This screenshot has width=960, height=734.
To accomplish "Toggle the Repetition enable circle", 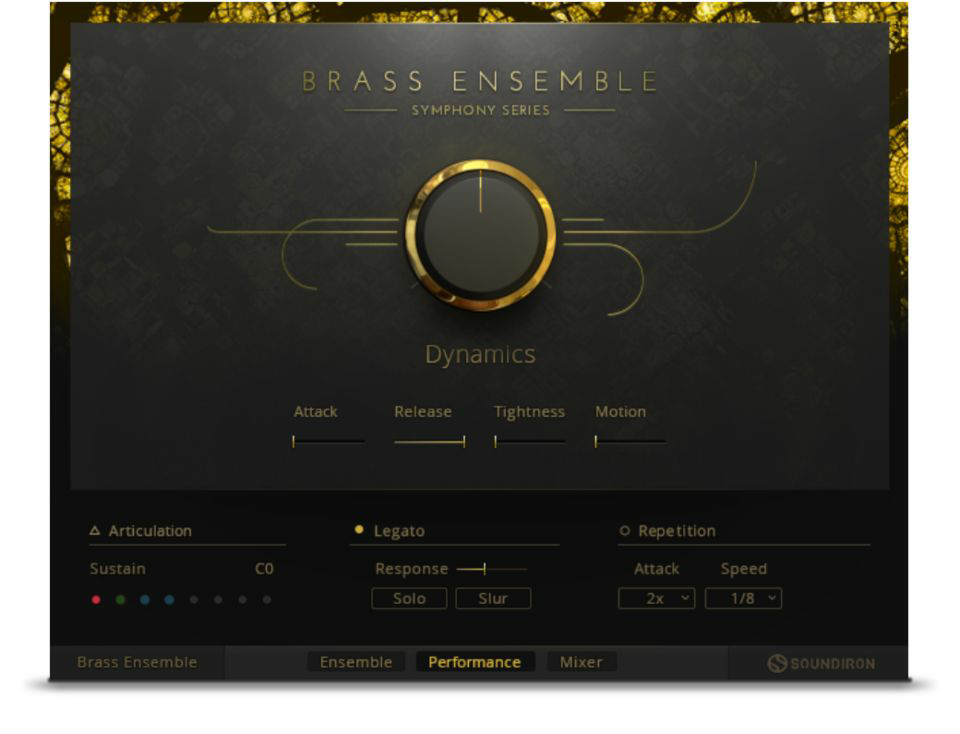I will (624, 531).
